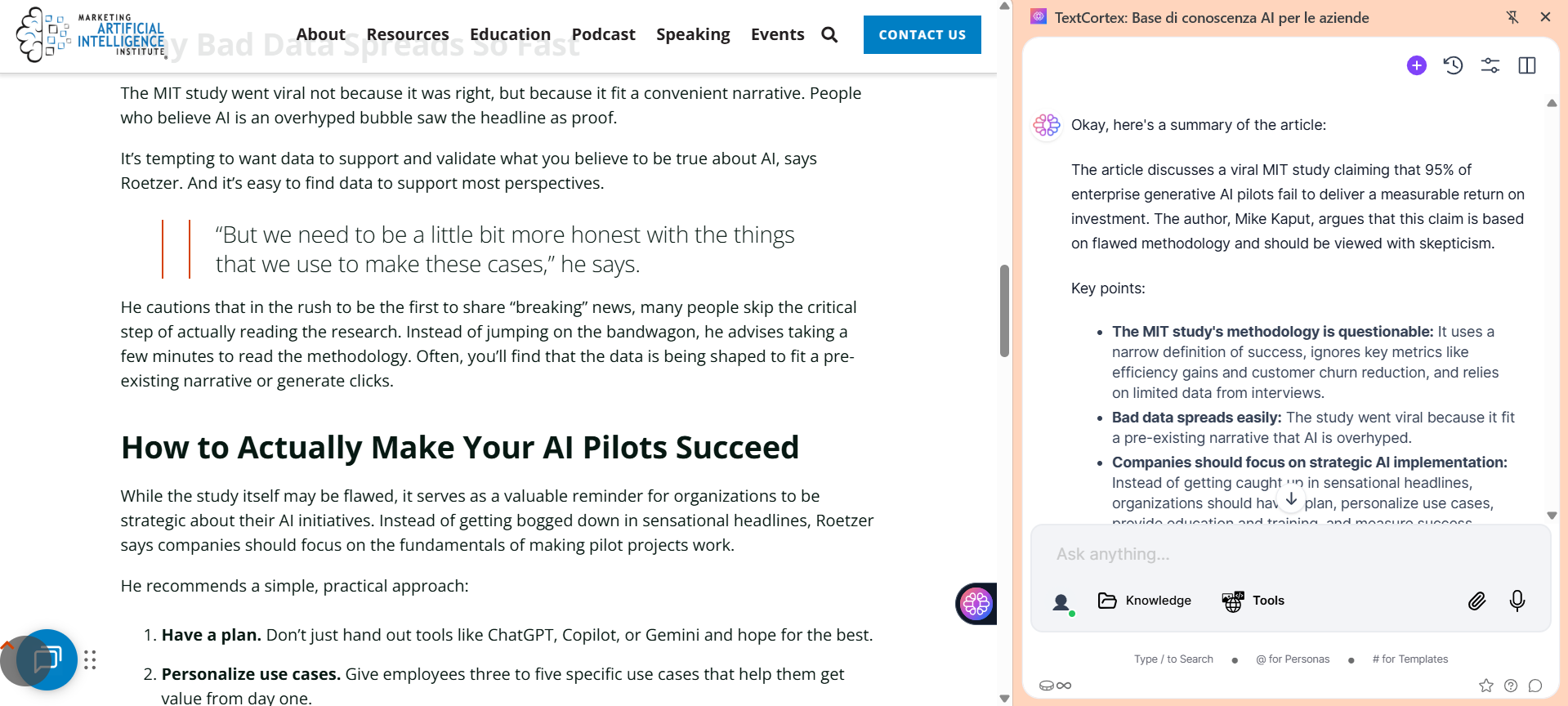The image size is (1568, 706).
Task: Click the CONTACT US button
Action: tap(922, 34)
